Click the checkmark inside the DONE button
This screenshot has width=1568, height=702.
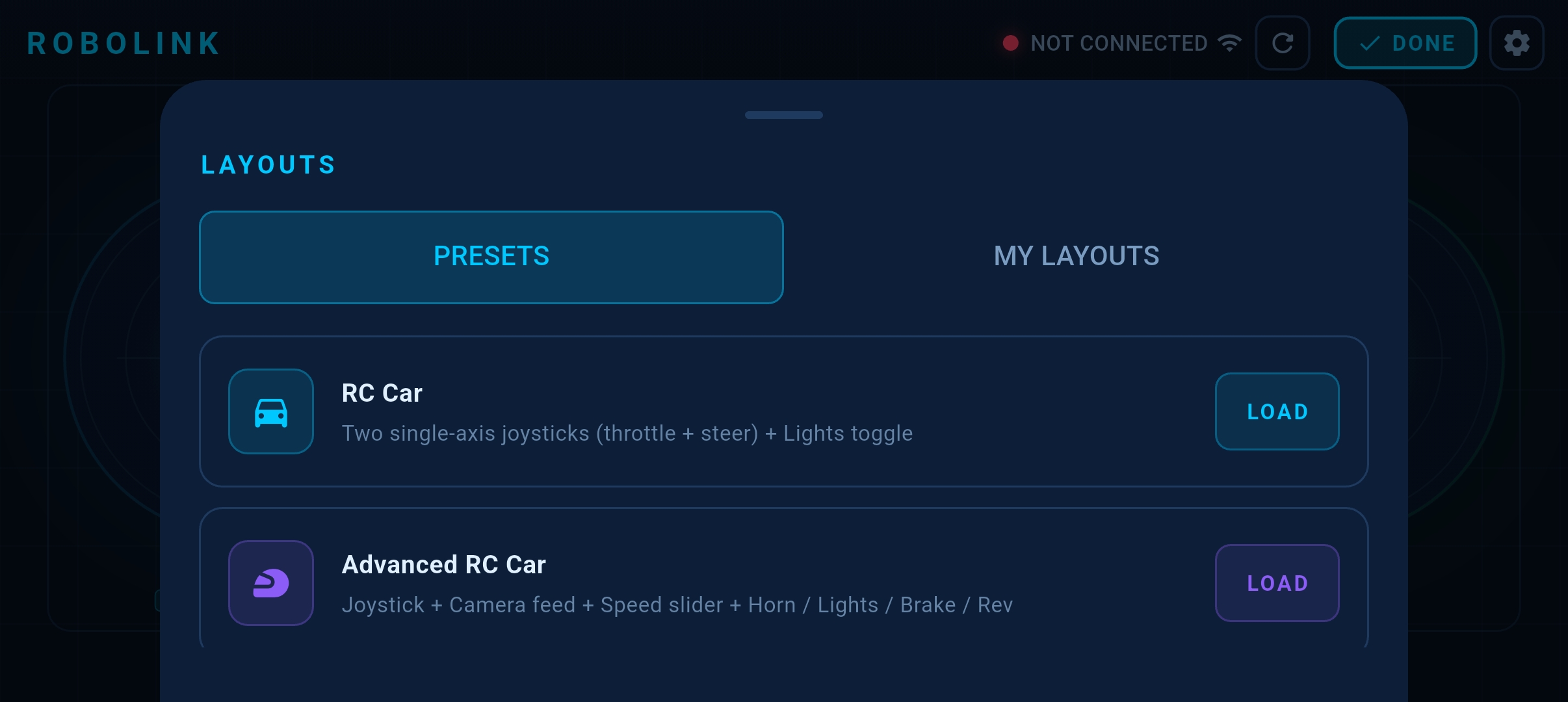pyautogui.click(x=1370, y=43)
